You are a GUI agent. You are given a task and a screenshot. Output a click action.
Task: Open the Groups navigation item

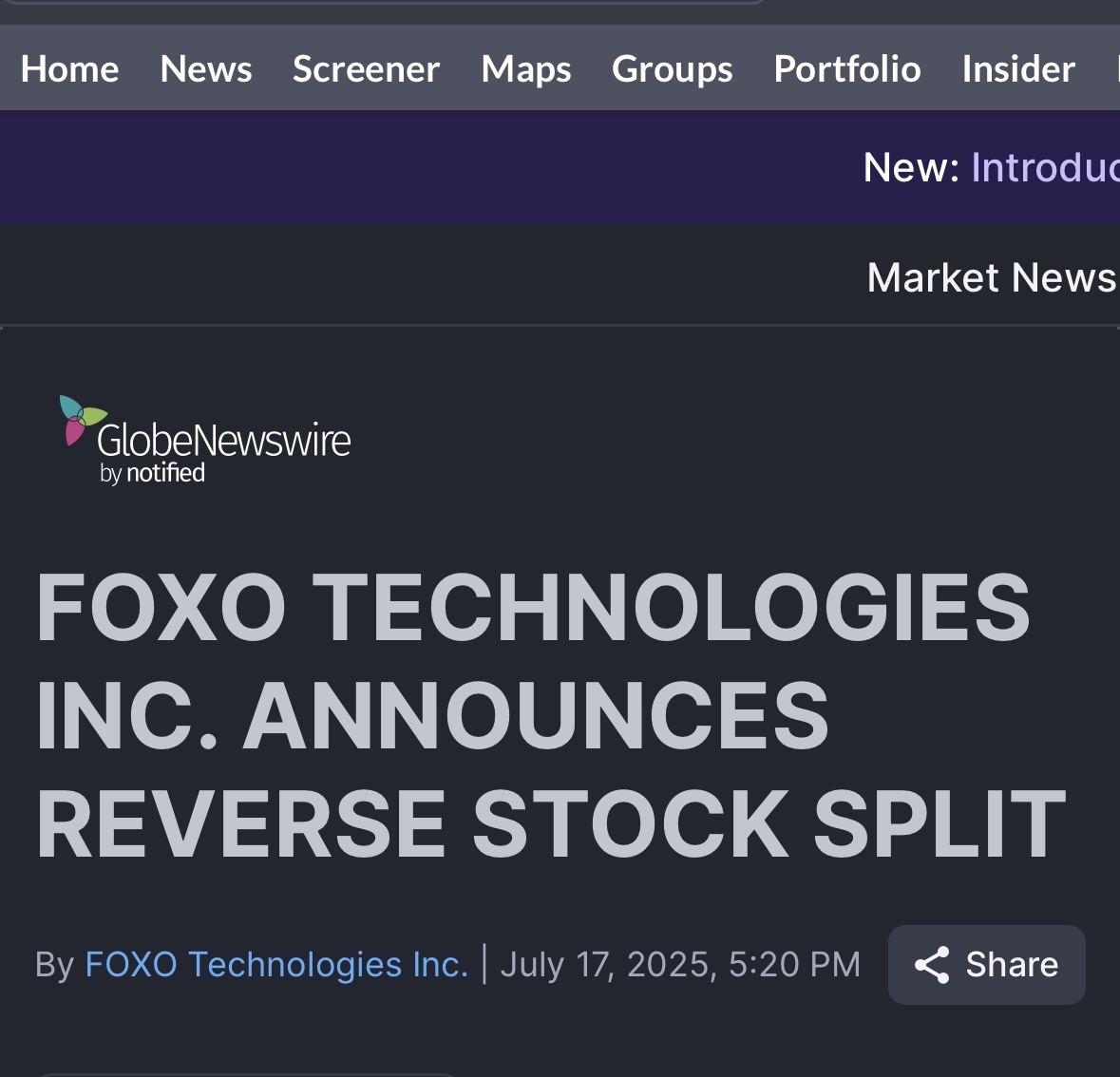[673, 69]
